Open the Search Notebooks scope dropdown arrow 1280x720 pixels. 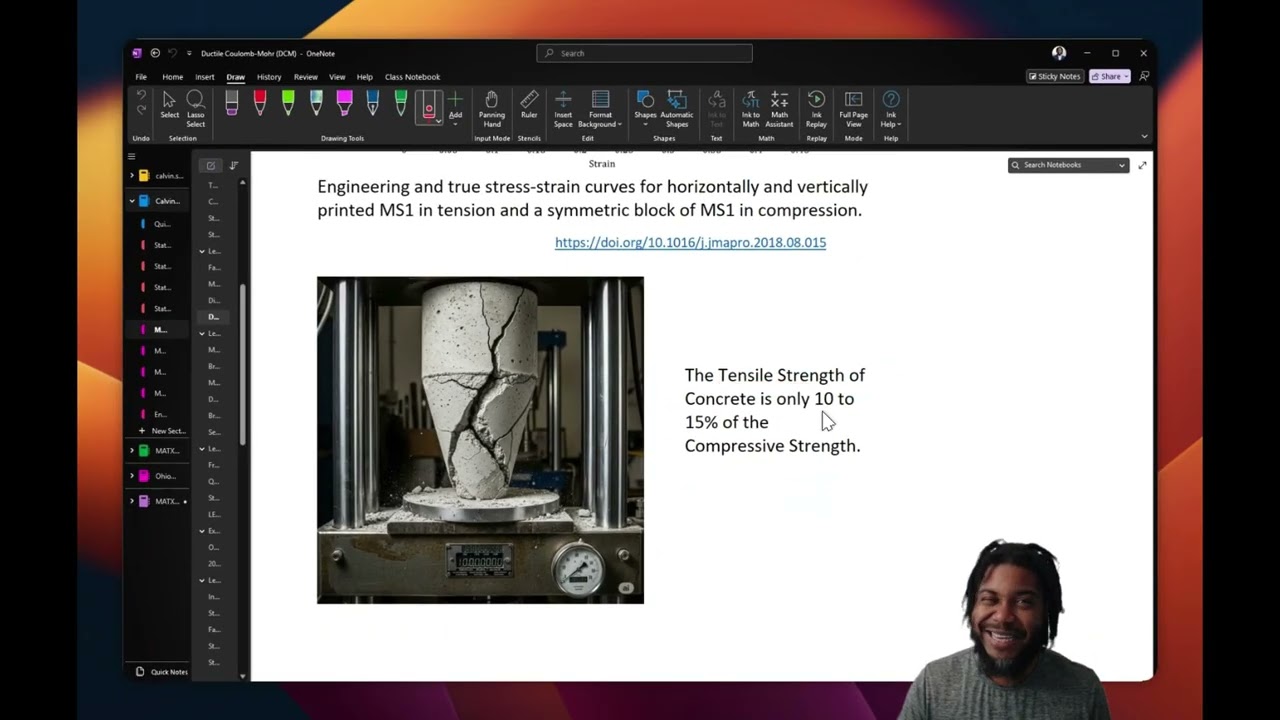1122,165
